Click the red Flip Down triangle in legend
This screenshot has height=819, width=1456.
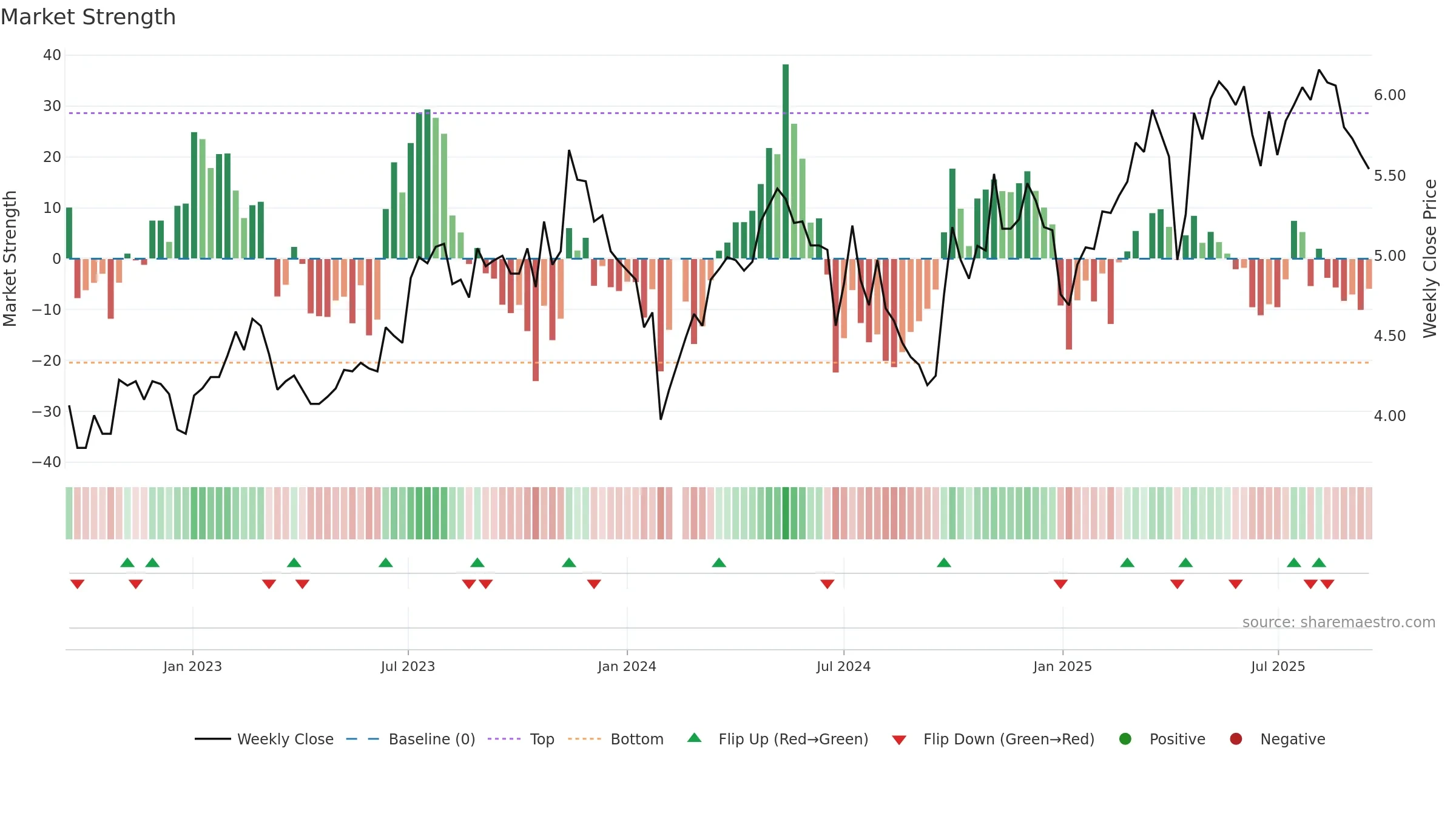(x=899, y=740)
